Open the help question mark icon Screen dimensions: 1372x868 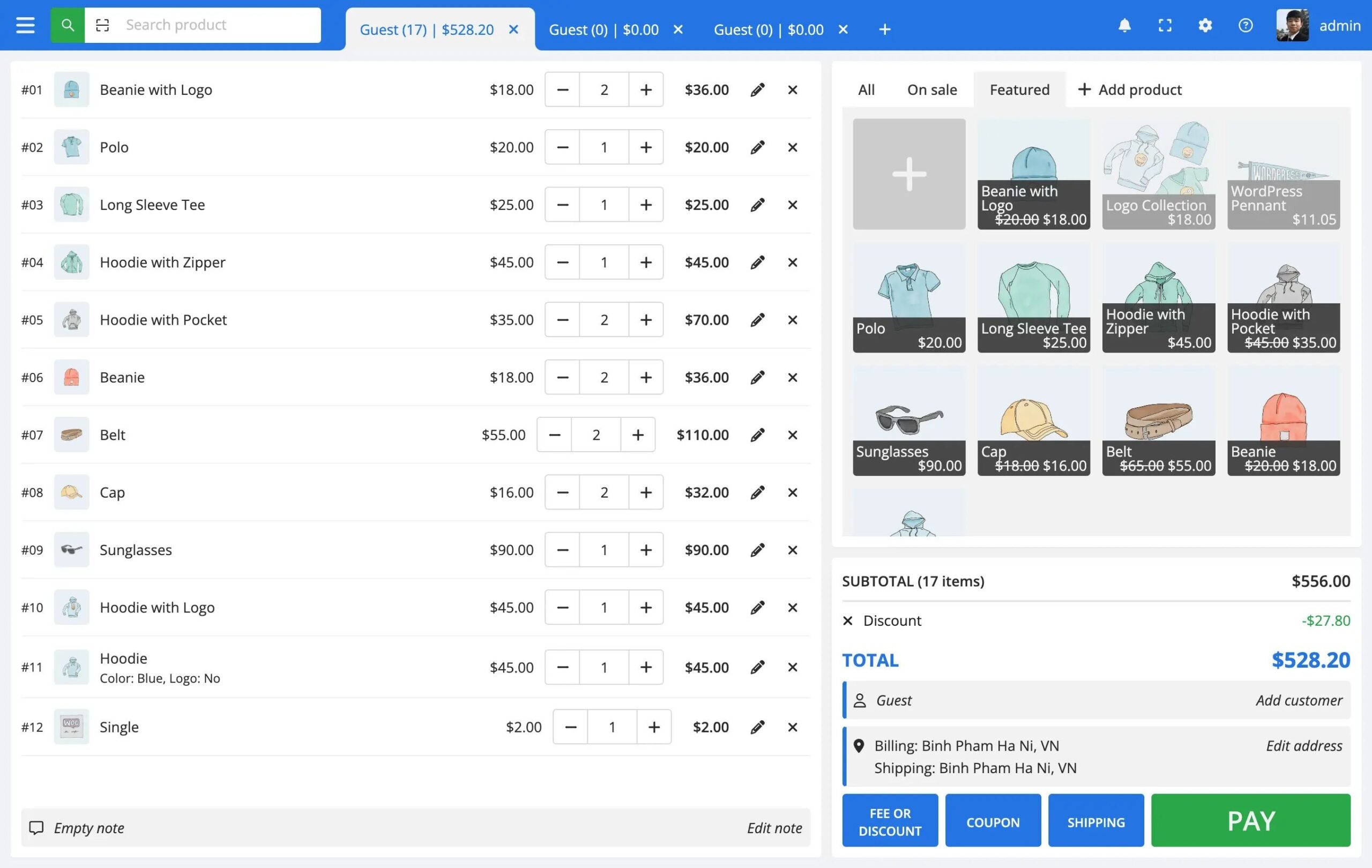[x=1246, y=25]
